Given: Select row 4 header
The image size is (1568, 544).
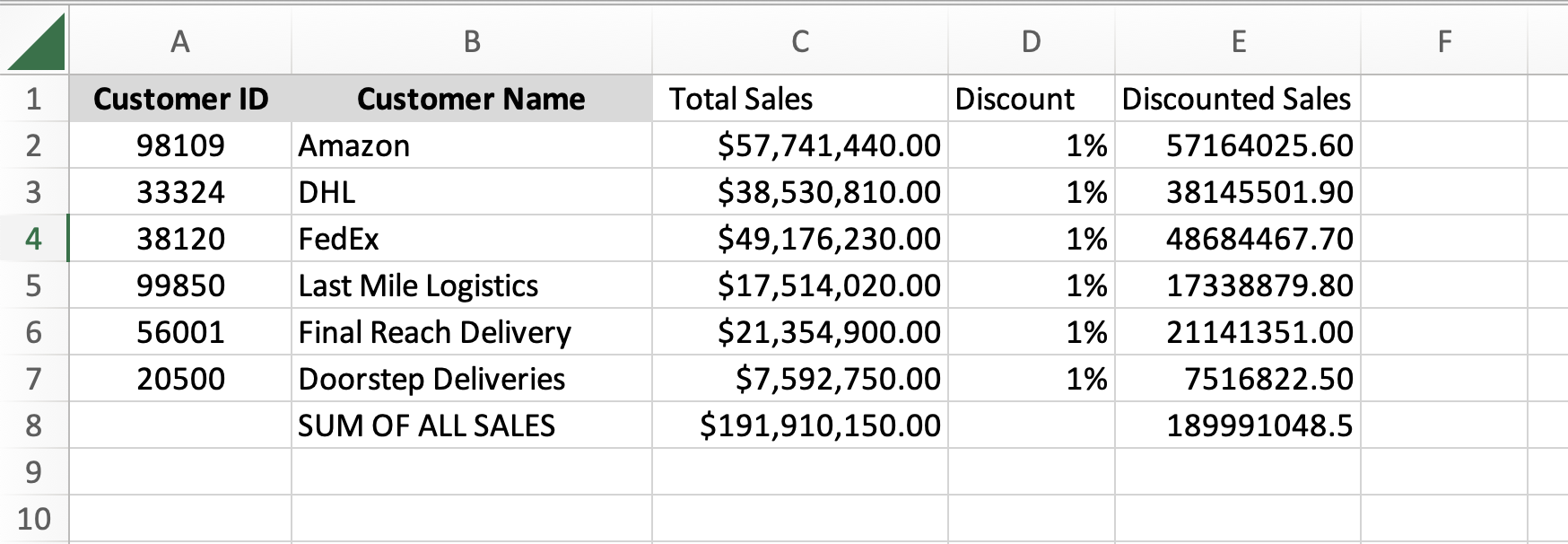Looking at the screenshot, I should 33,239.
